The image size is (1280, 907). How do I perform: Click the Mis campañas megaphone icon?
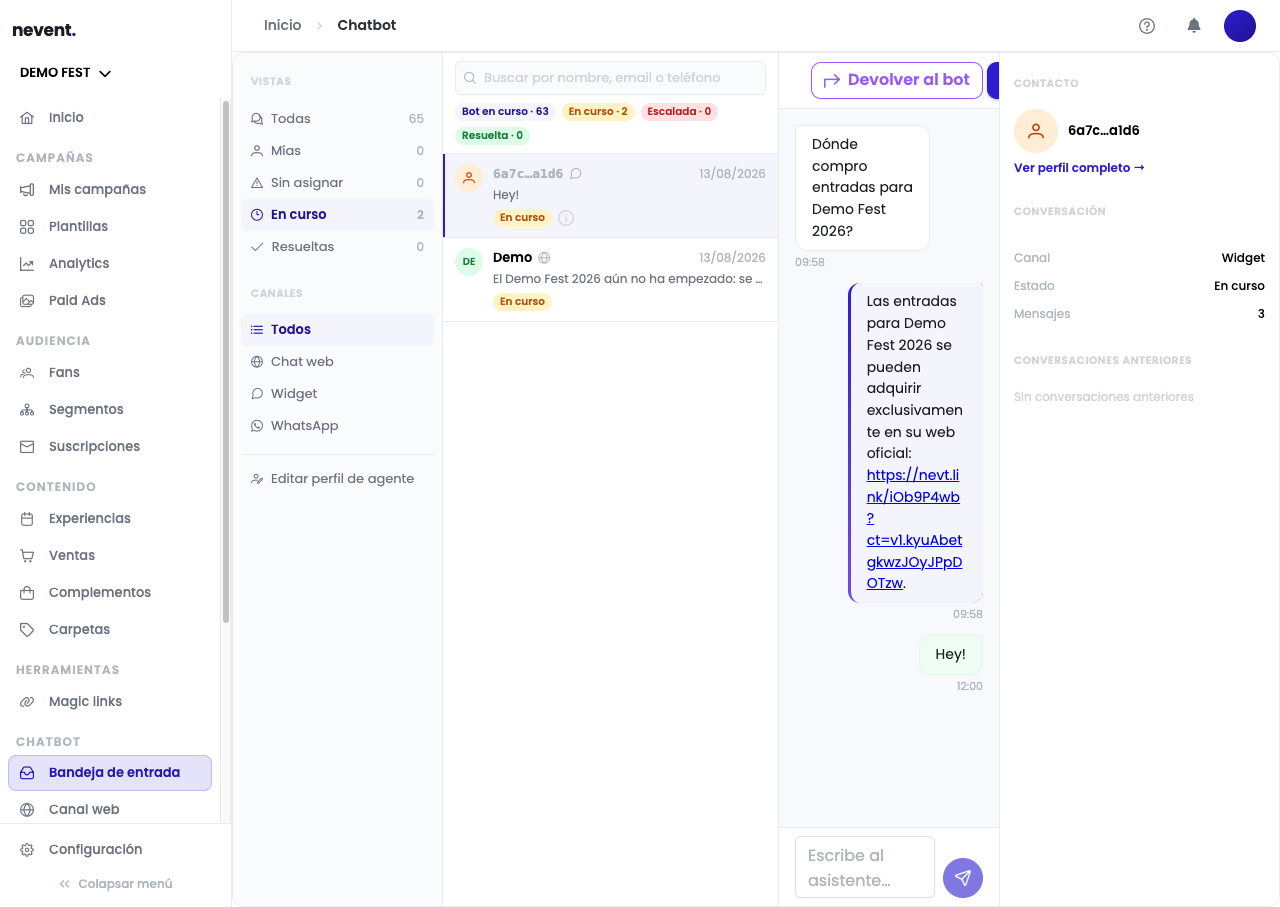[x=27, y=190]
